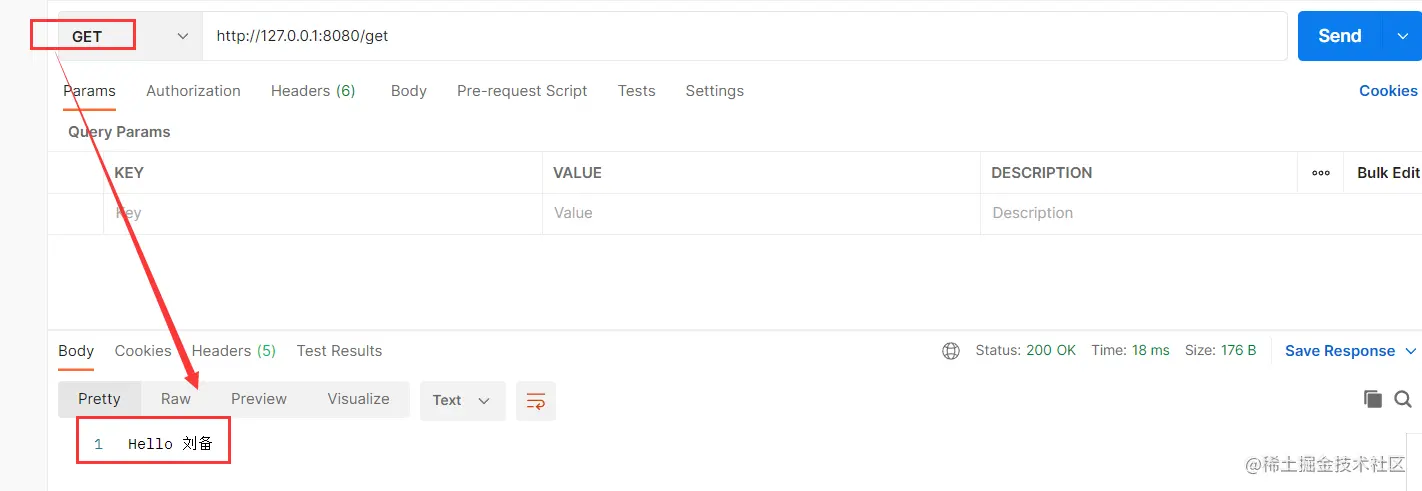
Task: Select the Pretty view
Action: pos(99,399)
